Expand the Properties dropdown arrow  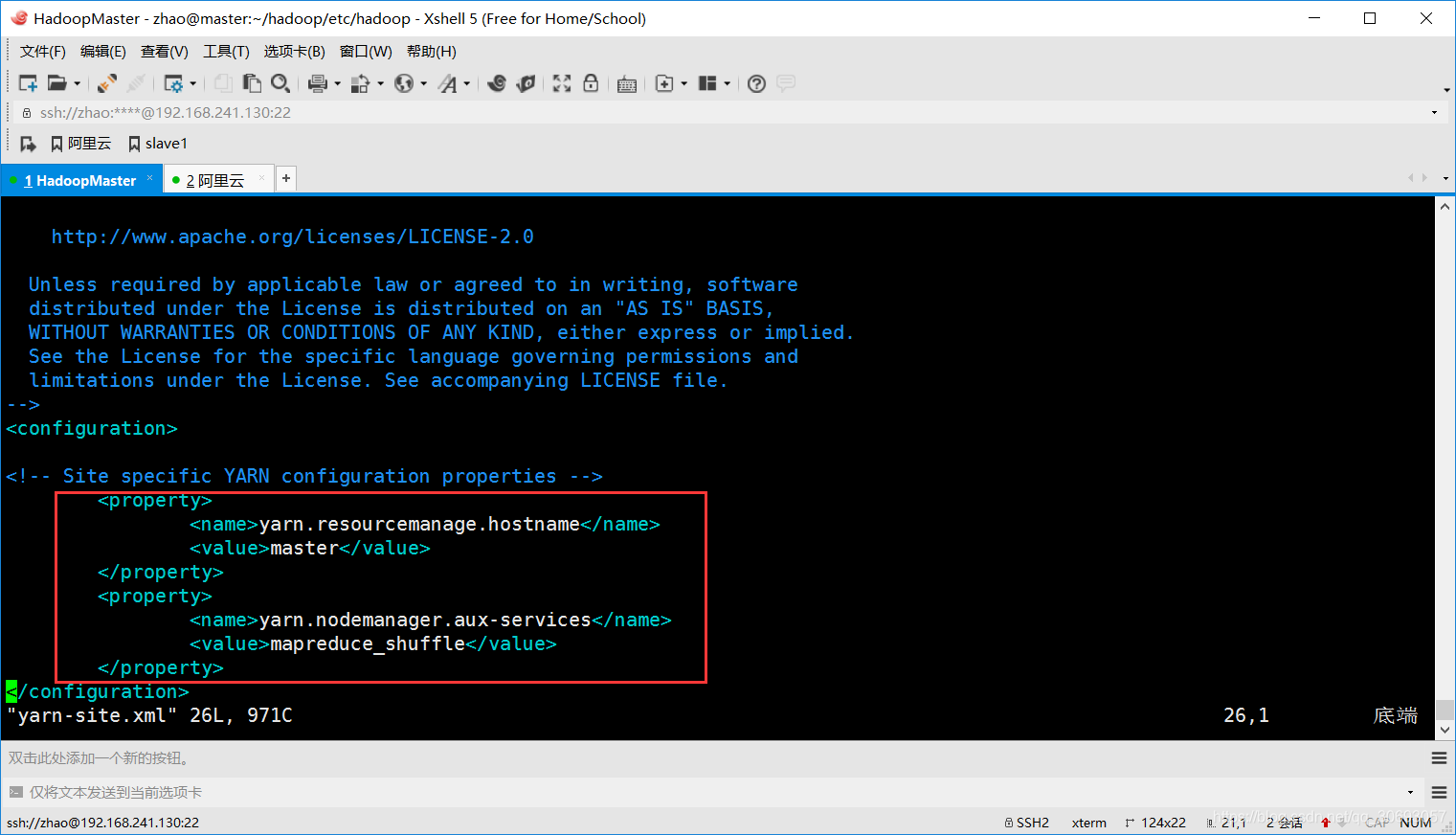tap(193, 83)
